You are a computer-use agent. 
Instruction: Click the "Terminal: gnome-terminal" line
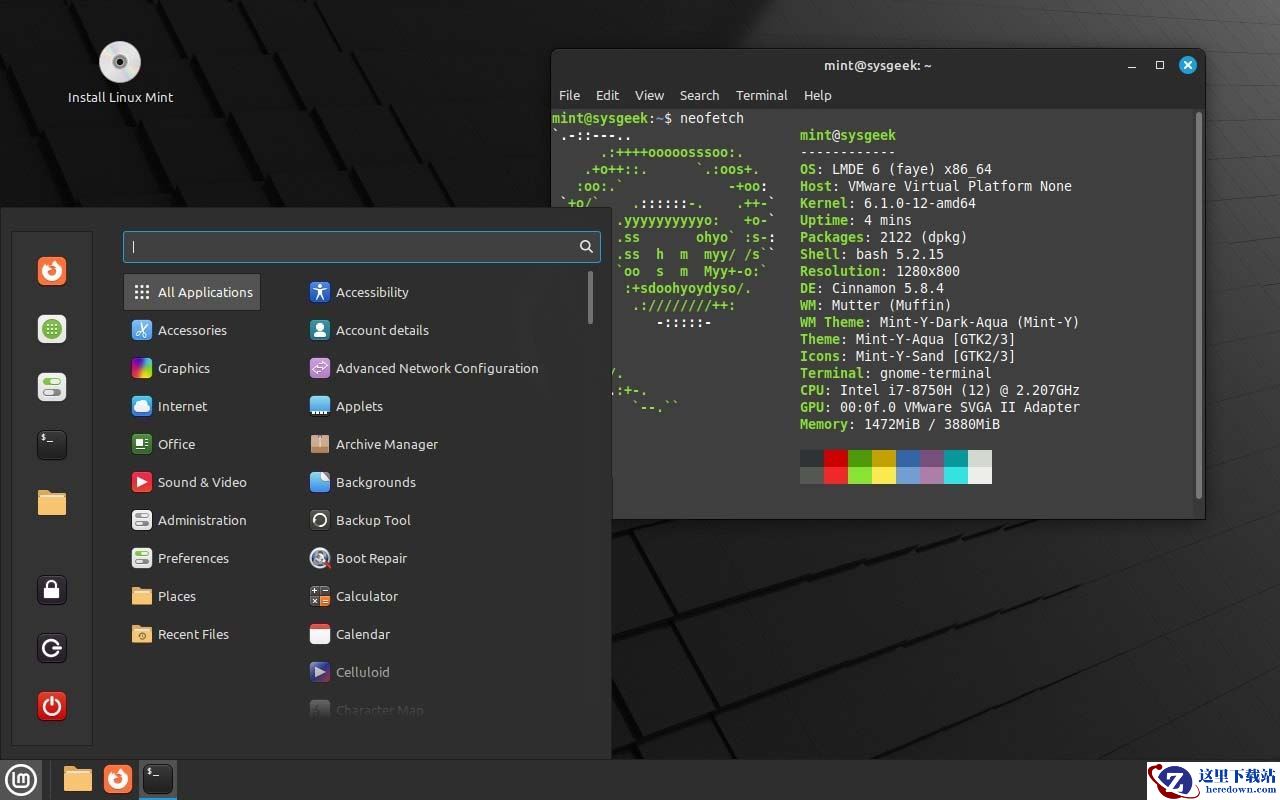(896, 373)
